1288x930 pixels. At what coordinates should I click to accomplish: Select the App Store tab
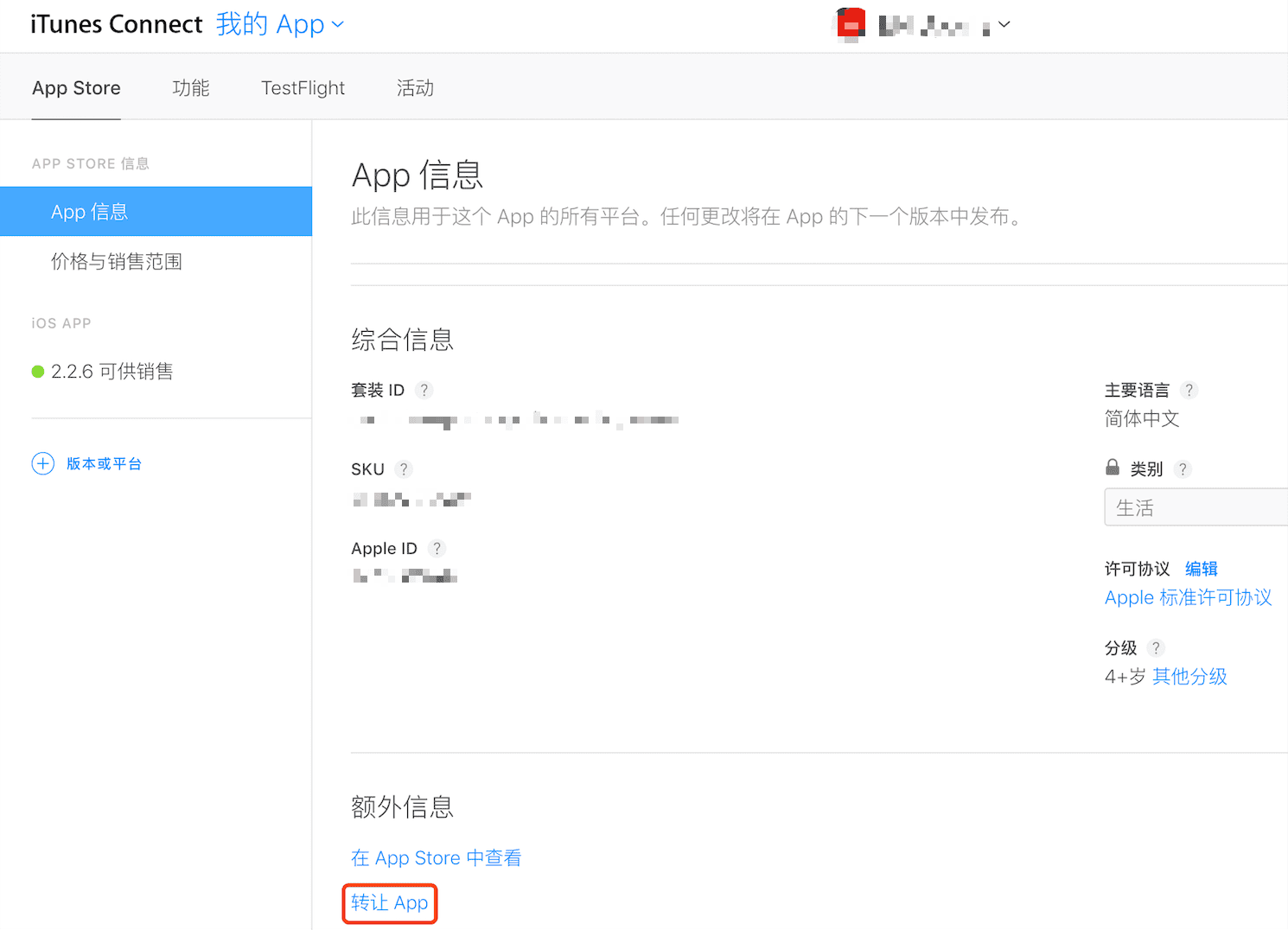point(76,88)
